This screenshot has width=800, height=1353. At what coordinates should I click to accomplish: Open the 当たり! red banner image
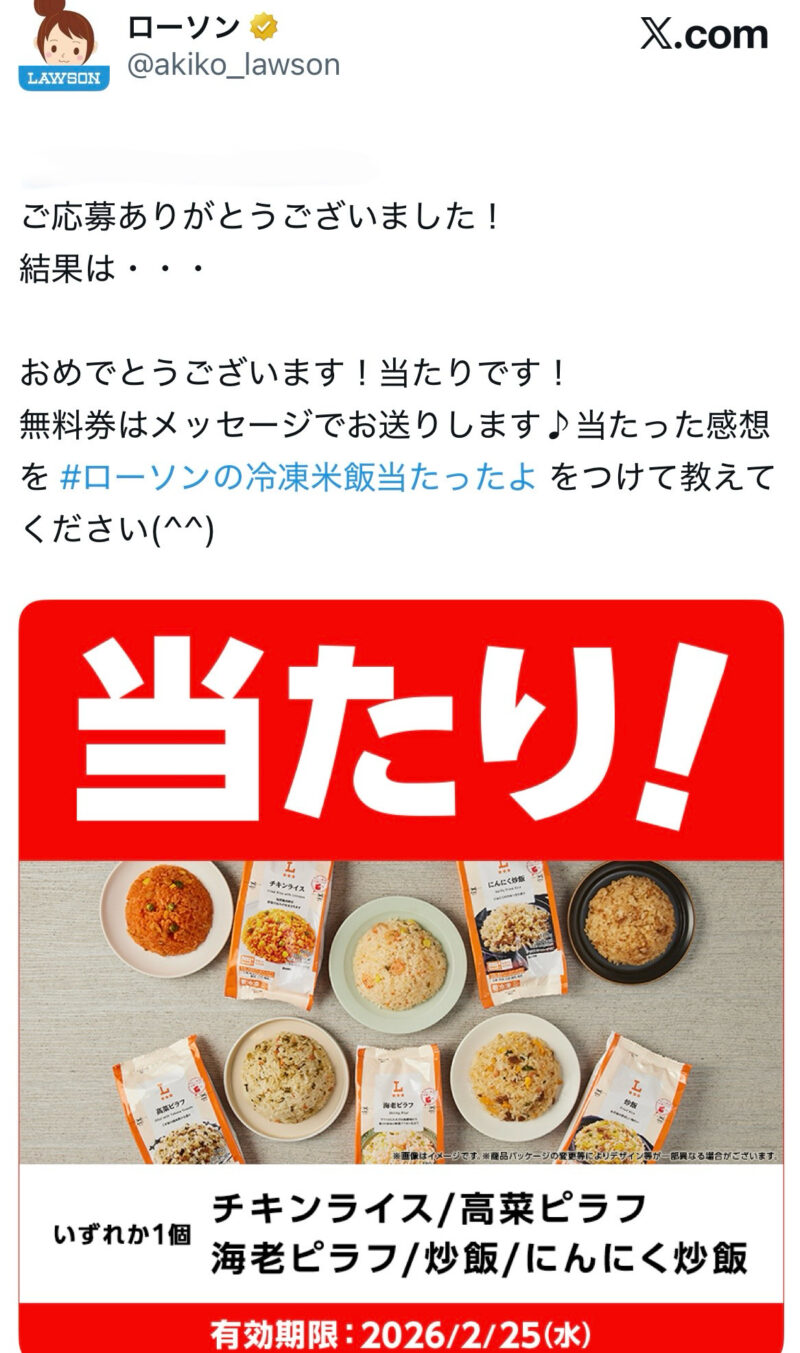(401, 731)
